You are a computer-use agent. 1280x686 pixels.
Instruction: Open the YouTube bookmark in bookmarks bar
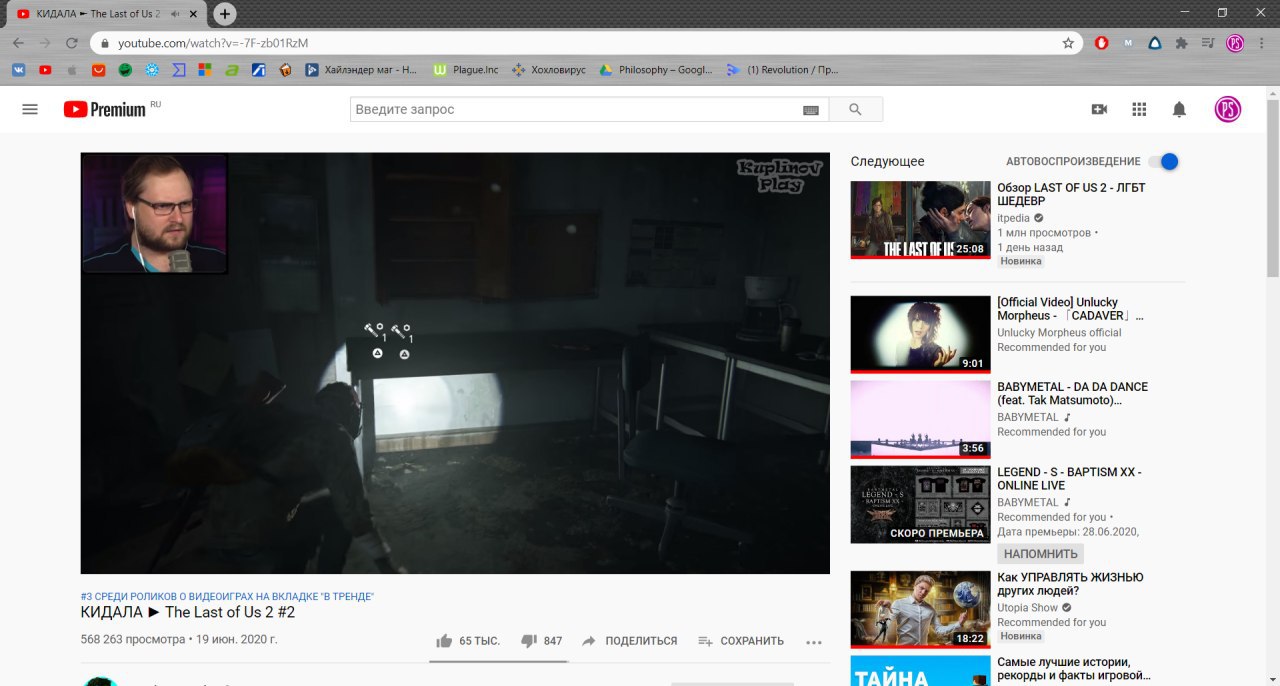(45, 70)
